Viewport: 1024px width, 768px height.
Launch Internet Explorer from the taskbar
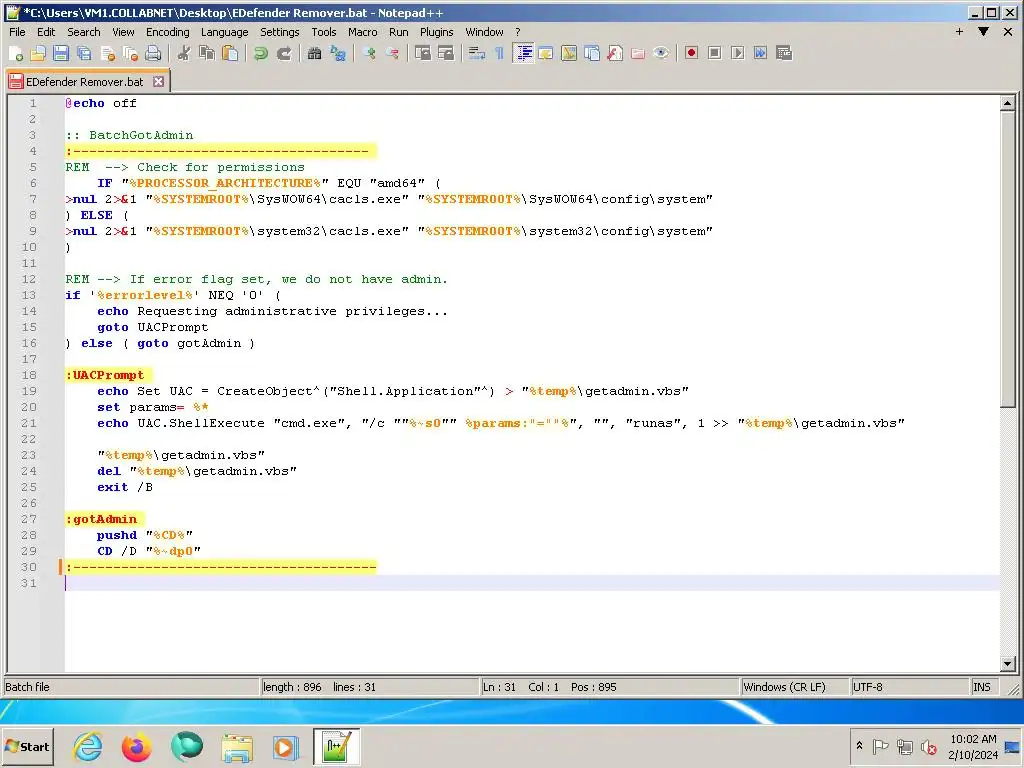[88, 746]
